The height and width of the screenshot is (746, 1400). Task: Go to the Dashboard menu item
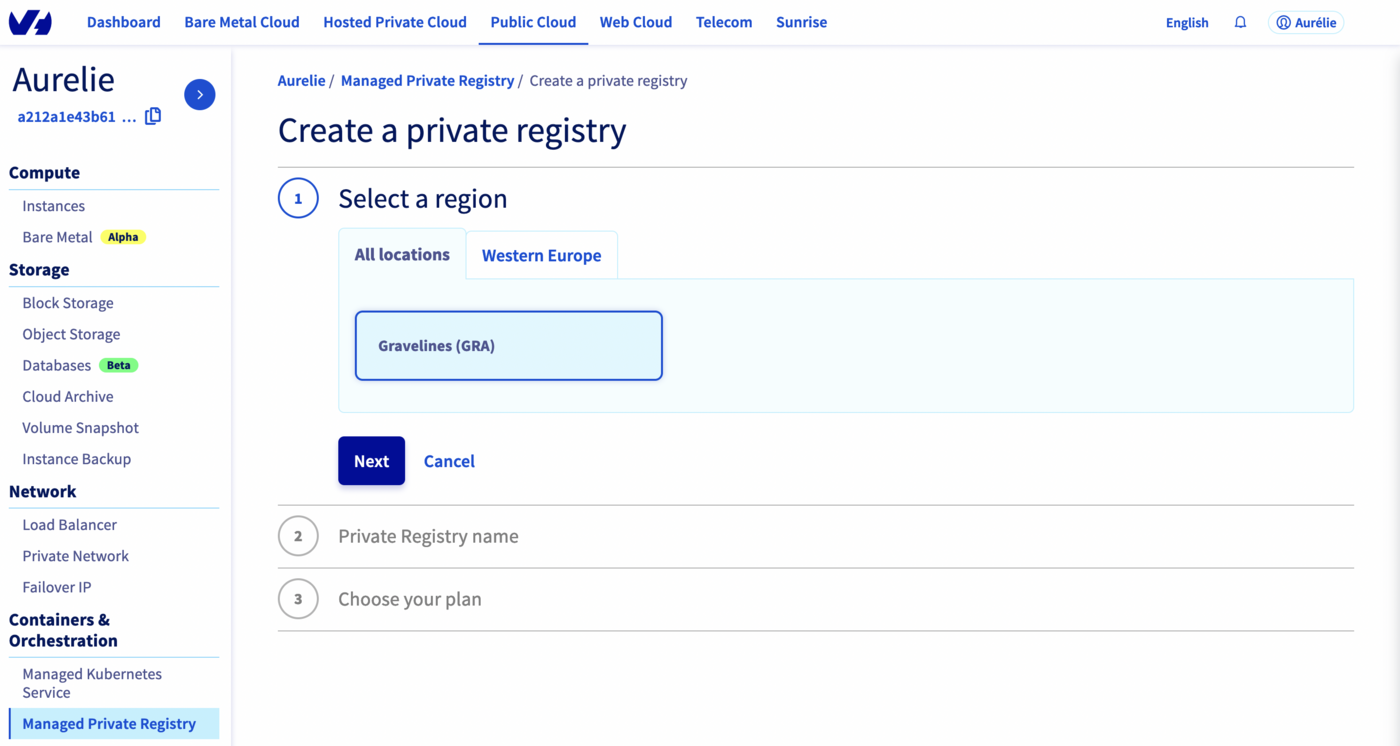123,21
